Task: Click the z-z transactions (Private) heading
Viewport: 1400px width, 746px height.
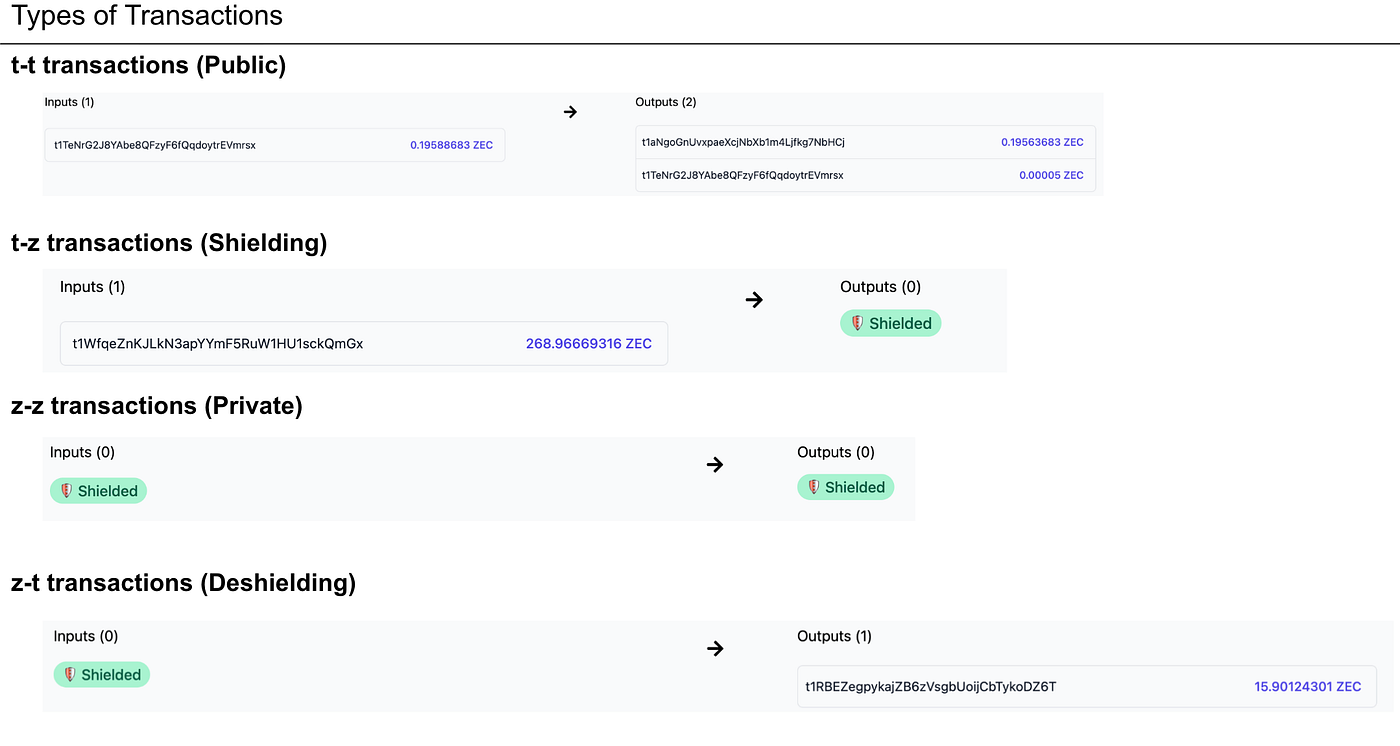Action: coord(156,405)
